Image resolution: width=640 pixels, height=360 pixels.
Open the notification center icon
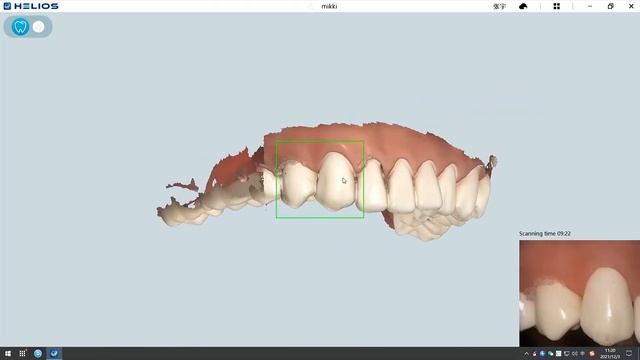click(x=629, y=353)
